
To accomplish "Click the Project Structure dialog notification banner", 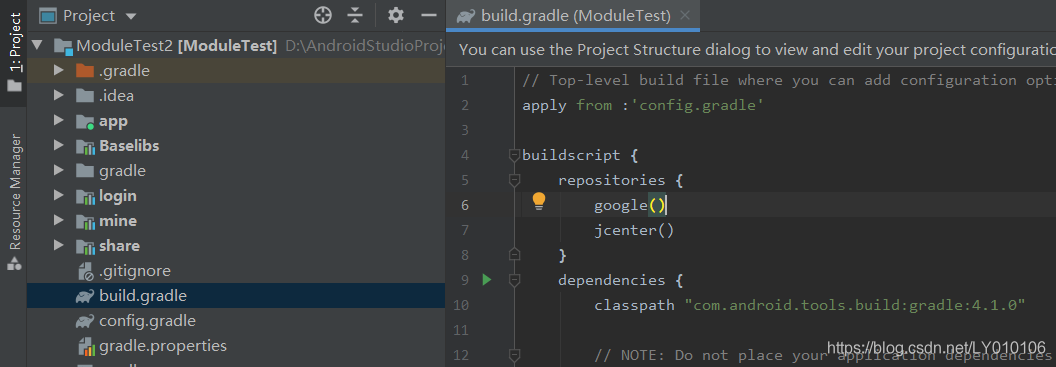I will coord(751,50).
